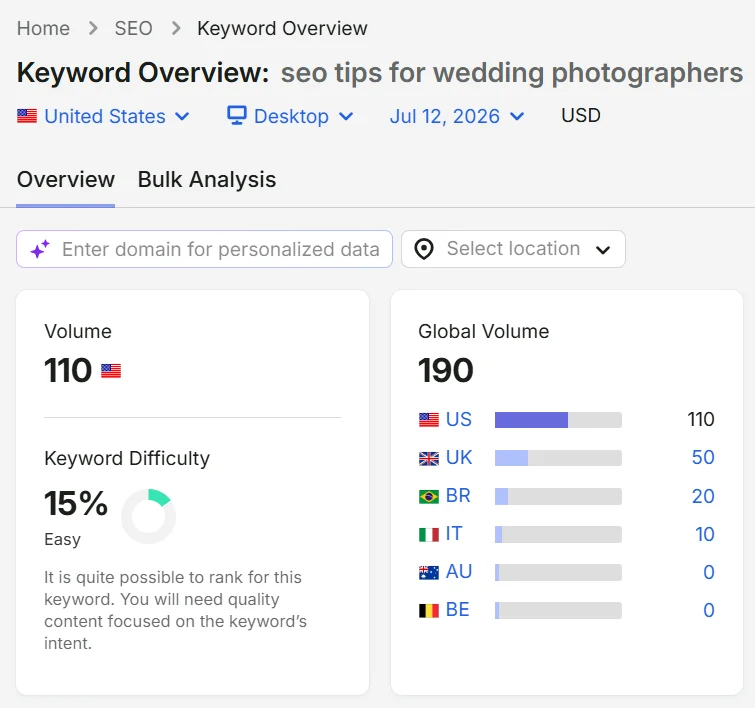755x708 pixels.
Task: Click the BE volume number 0
Action: (x=708, y=610)
